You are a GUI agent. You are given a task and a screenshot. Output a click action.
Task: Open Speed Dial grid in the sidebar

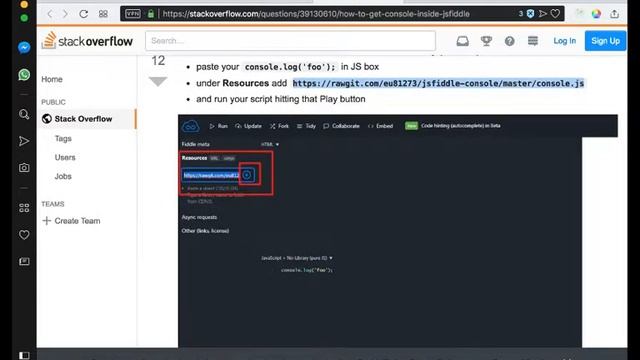pos(24,208)
